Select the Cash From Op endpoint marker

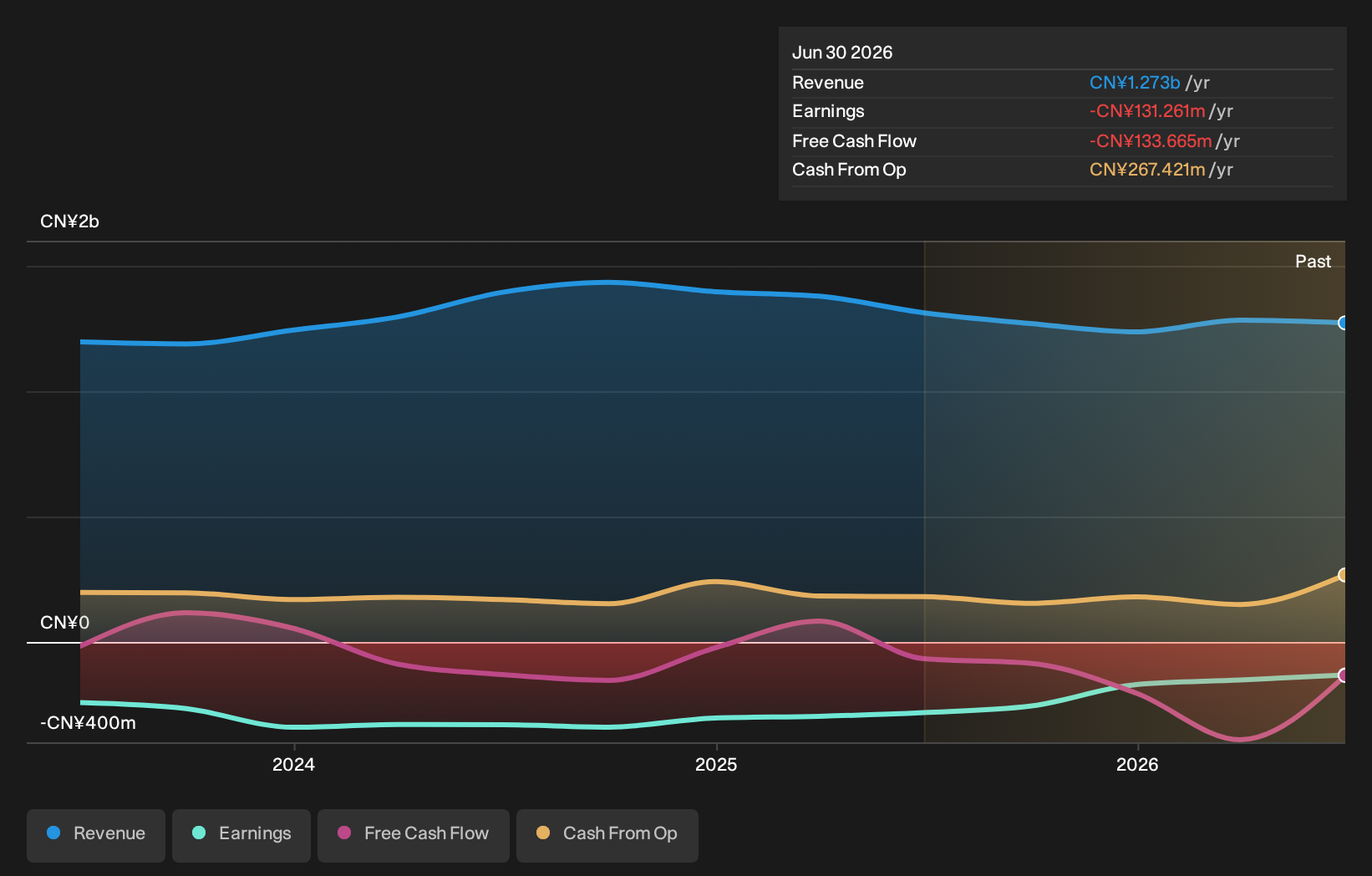[1344, 575]
